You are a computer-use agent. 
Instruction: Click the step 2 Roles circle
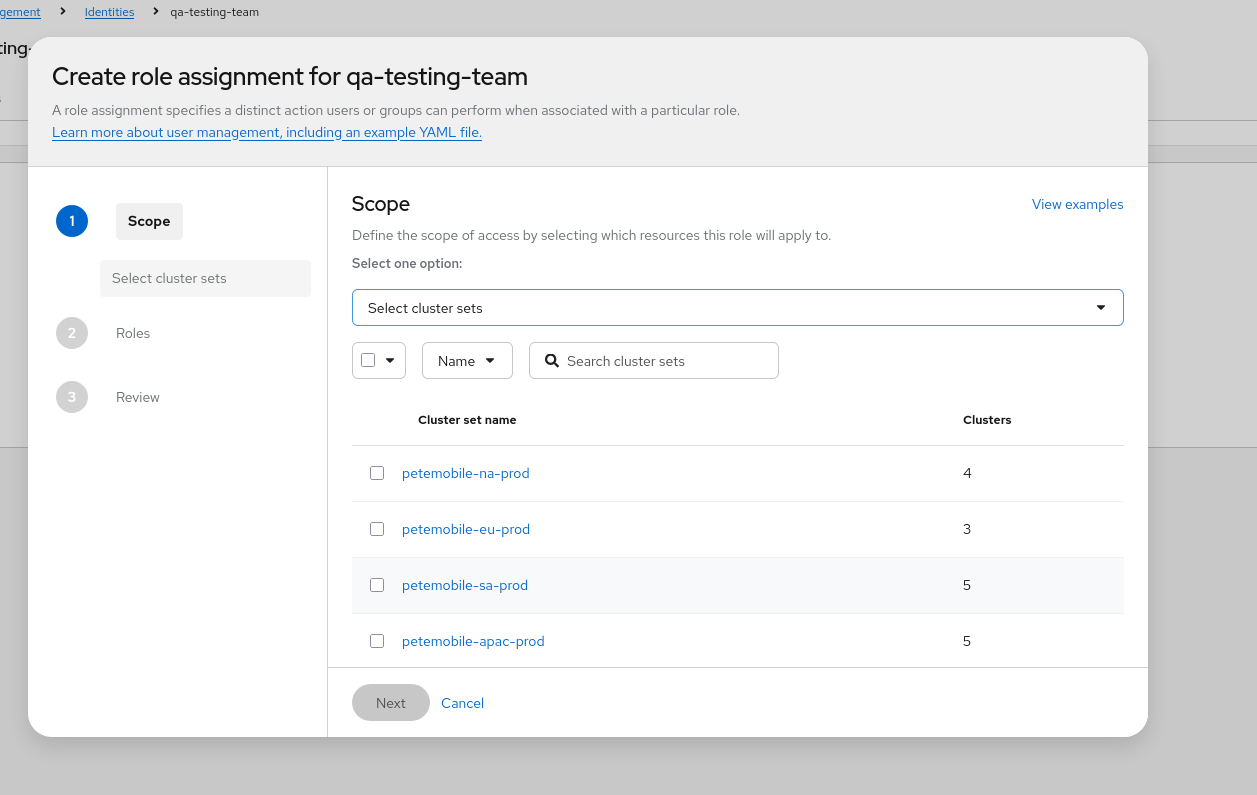[x=72, y=333]
